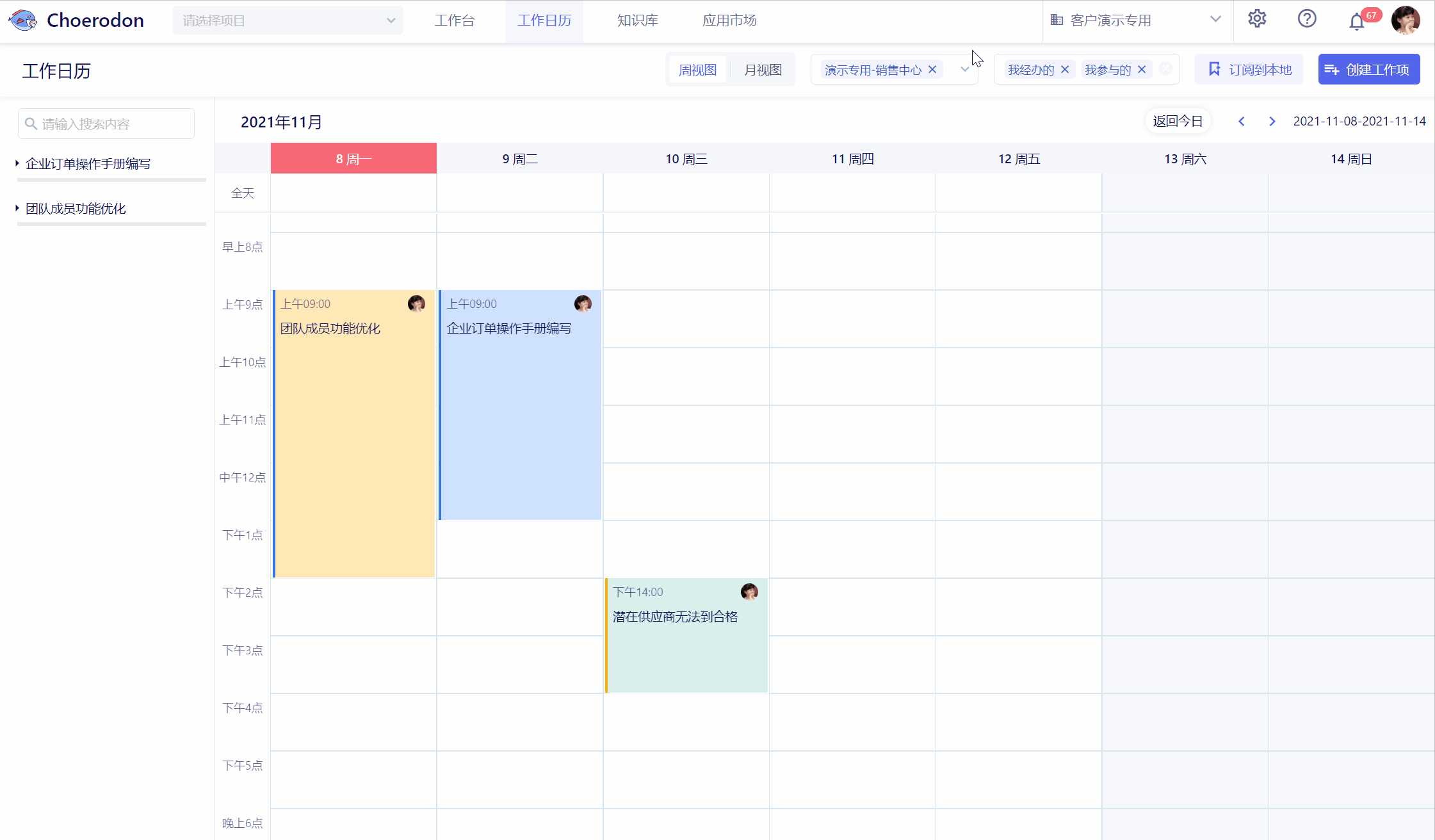
Task: Remove the 演示专用-销售中心 filter tag
Action: coord(932,70)
